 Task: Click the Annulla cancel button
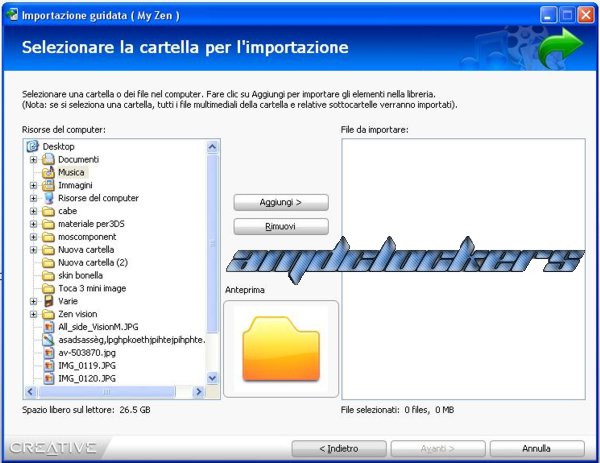(x=537, y=447)
